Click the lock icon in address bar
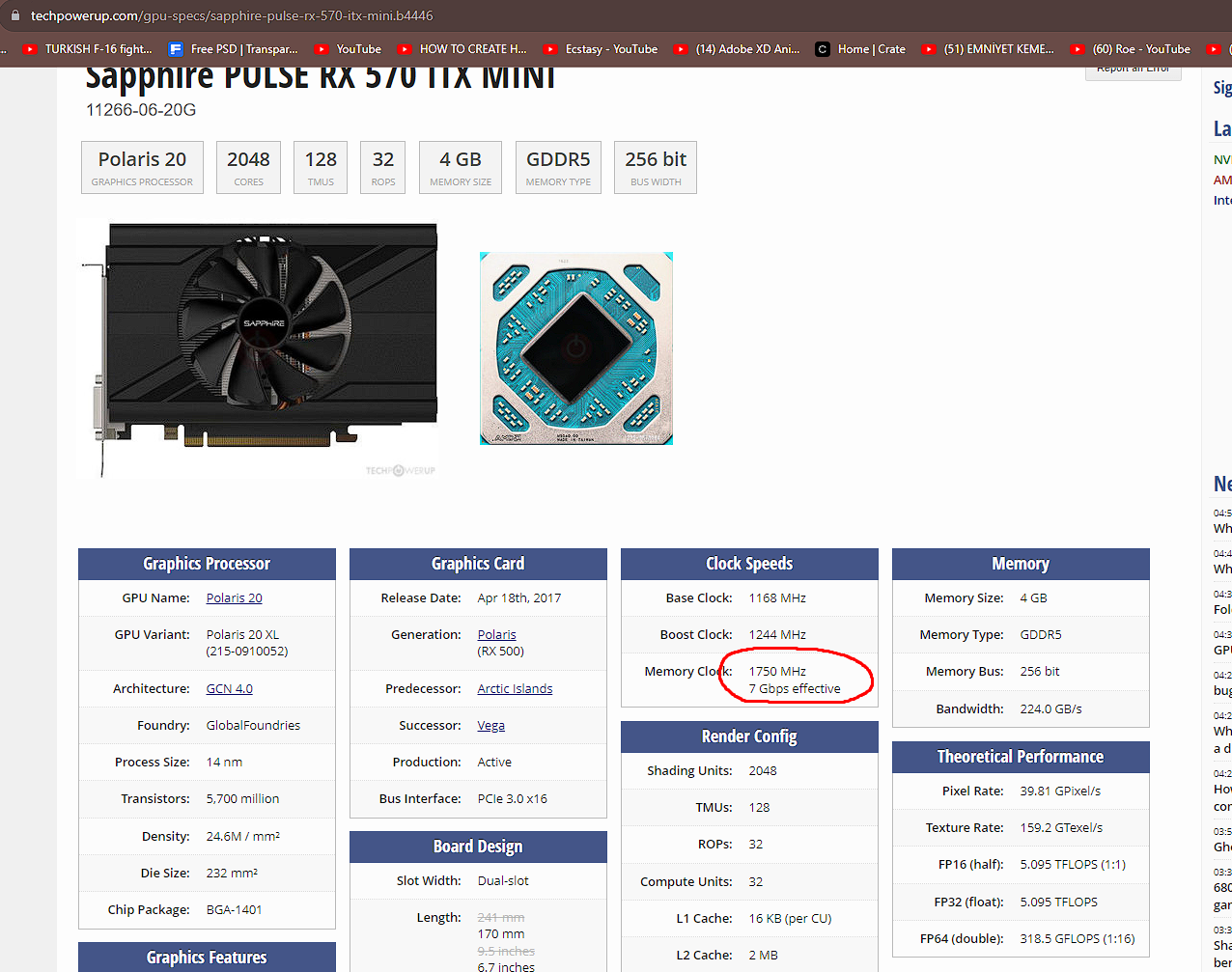The width and height of the screenshot is (1232, 972). 14,15
